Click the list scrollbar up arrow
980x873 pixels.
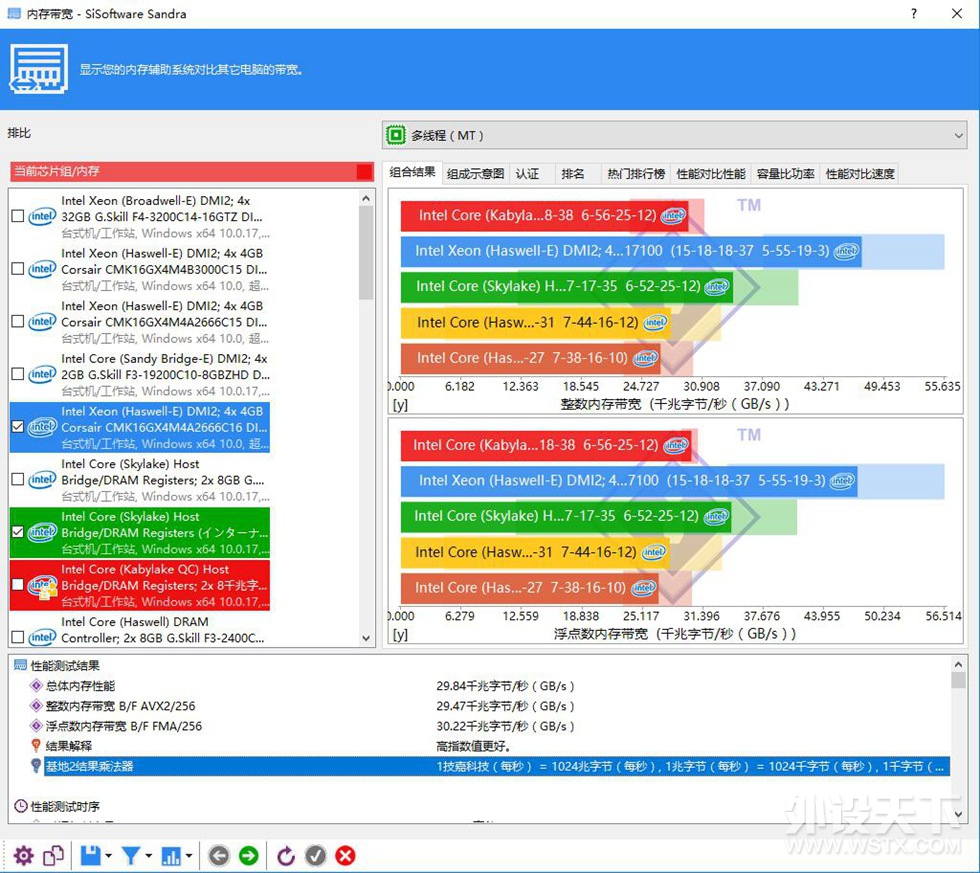pyautogui.click(x=366, y=198)
